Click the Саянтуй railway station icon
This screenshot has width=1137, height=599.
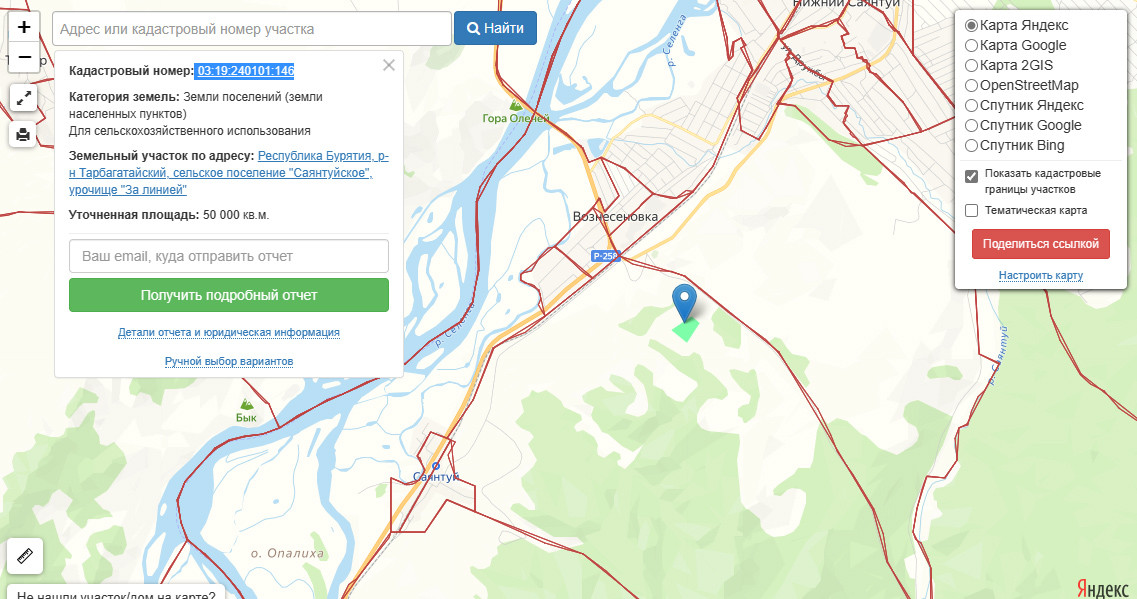click(x=436, y=466)
